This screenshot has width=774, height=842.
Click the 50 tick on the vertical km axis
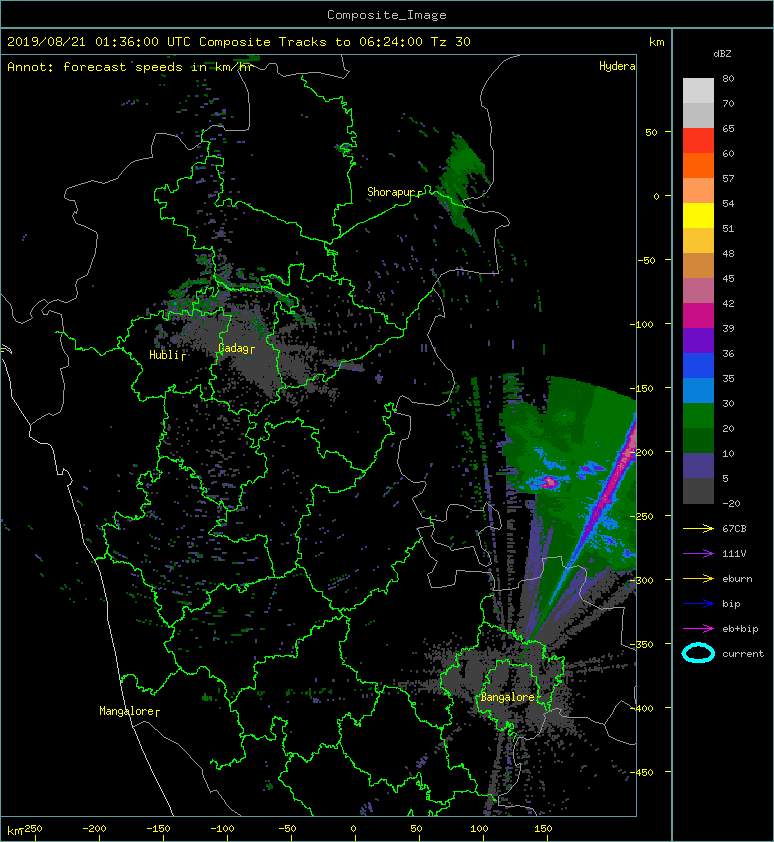[651, 132]
